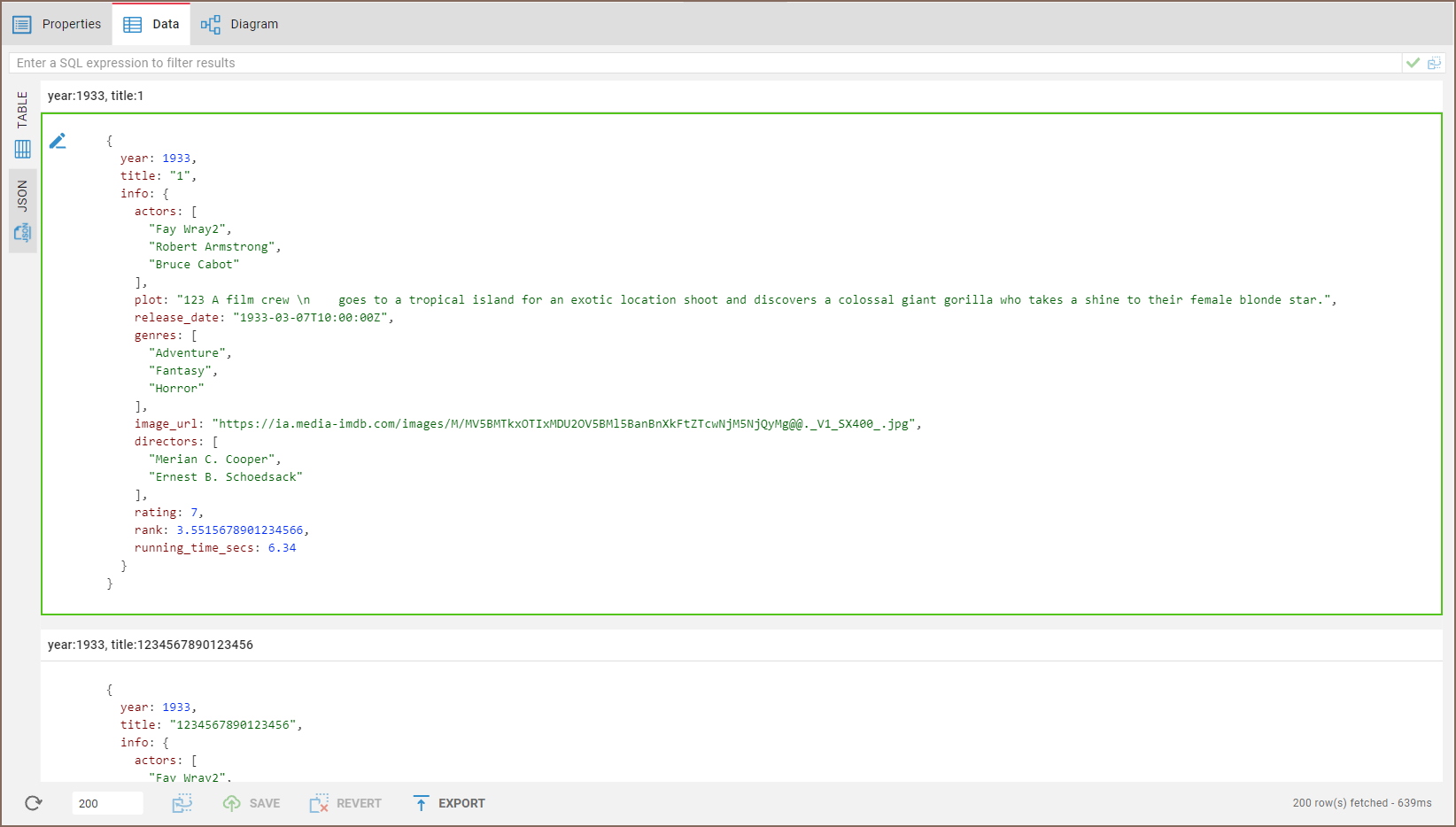
Task: Select the fetch size field showing 200
Action: [x=106, y=803]
